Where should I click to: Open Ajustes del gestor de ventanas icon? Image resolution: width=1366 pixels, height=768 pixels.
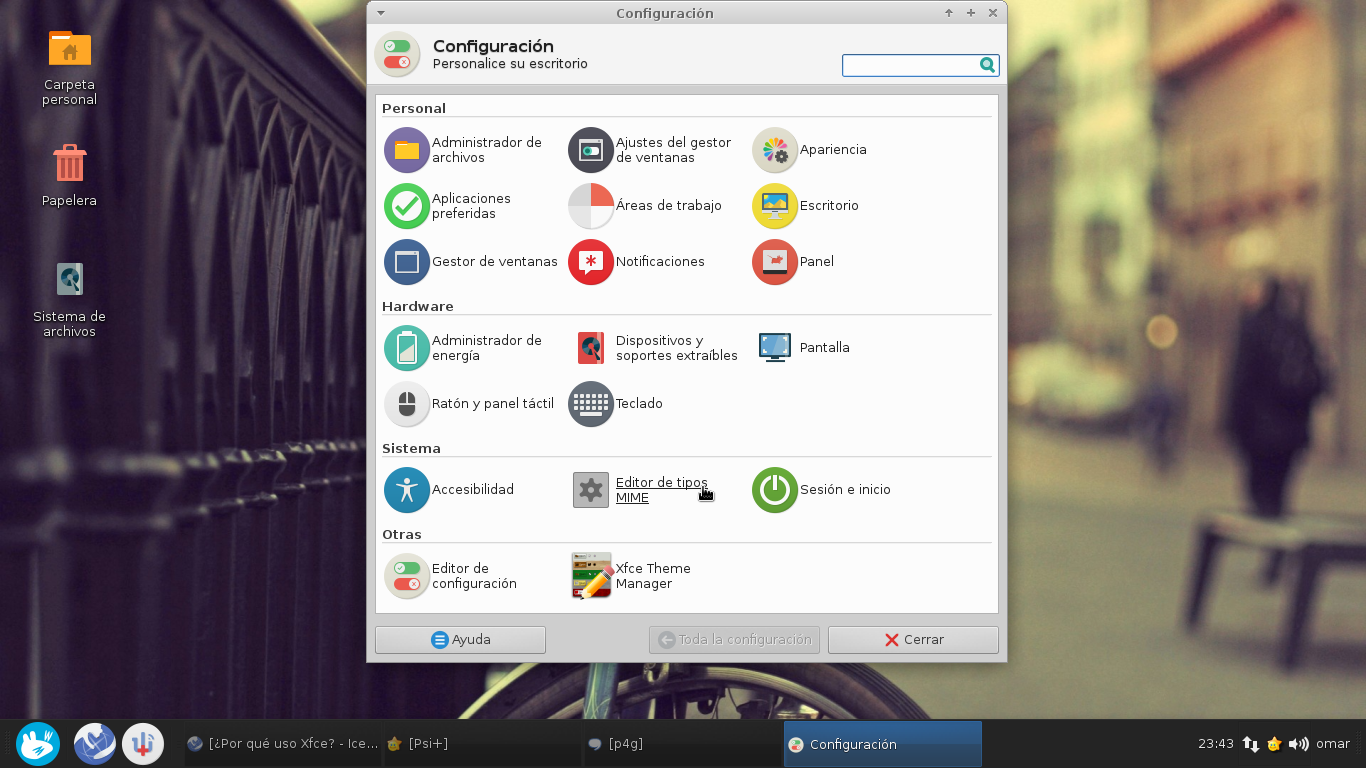(591, 150)
